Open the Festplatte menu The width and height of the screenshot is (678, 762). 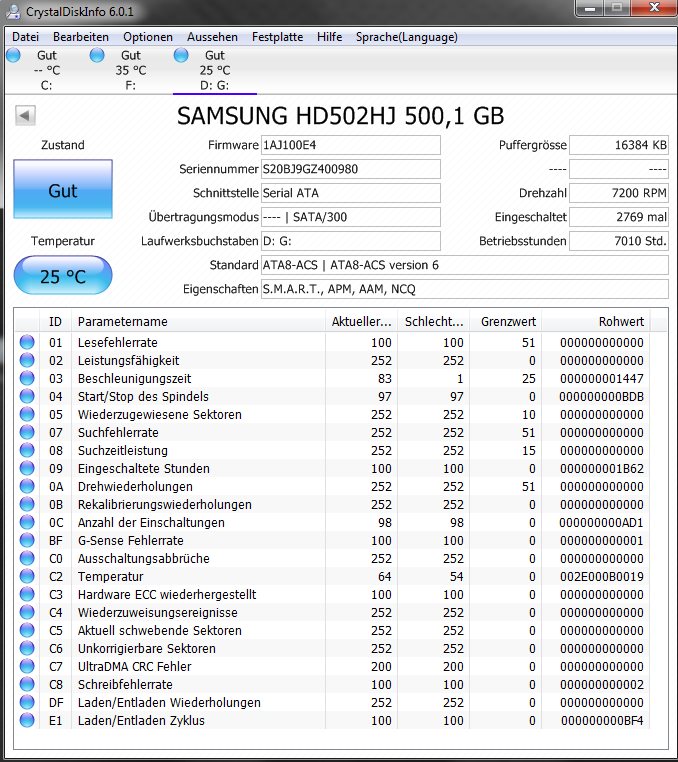(278, 37)
